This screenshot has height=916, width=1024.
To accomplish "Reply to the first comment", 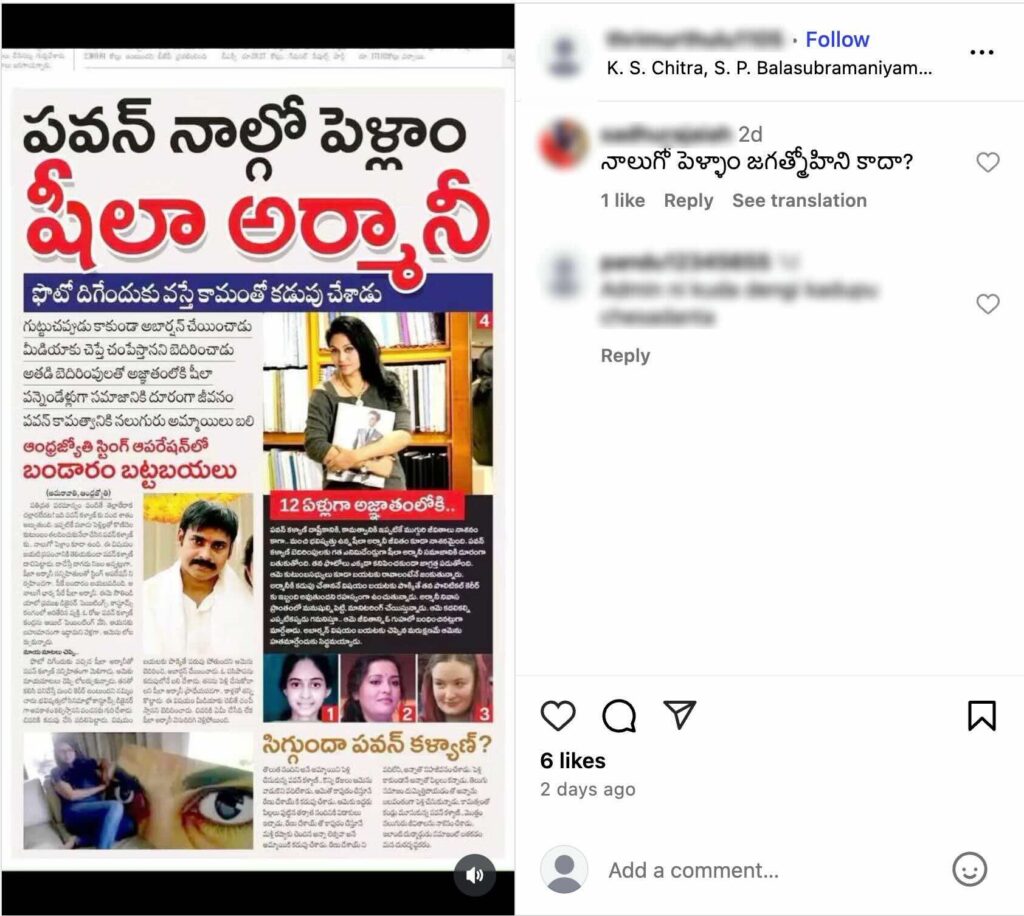I will point(688,200).
